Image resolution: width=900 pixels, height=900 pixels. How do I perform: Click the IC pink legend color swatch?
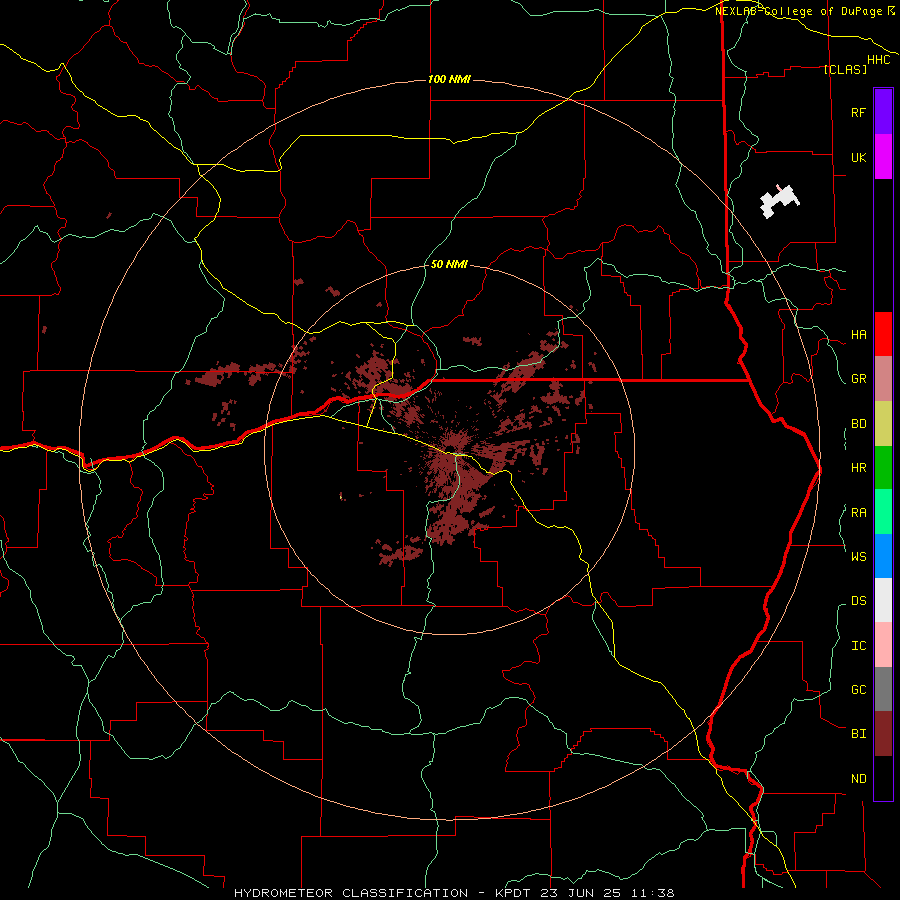pos(883,645)
